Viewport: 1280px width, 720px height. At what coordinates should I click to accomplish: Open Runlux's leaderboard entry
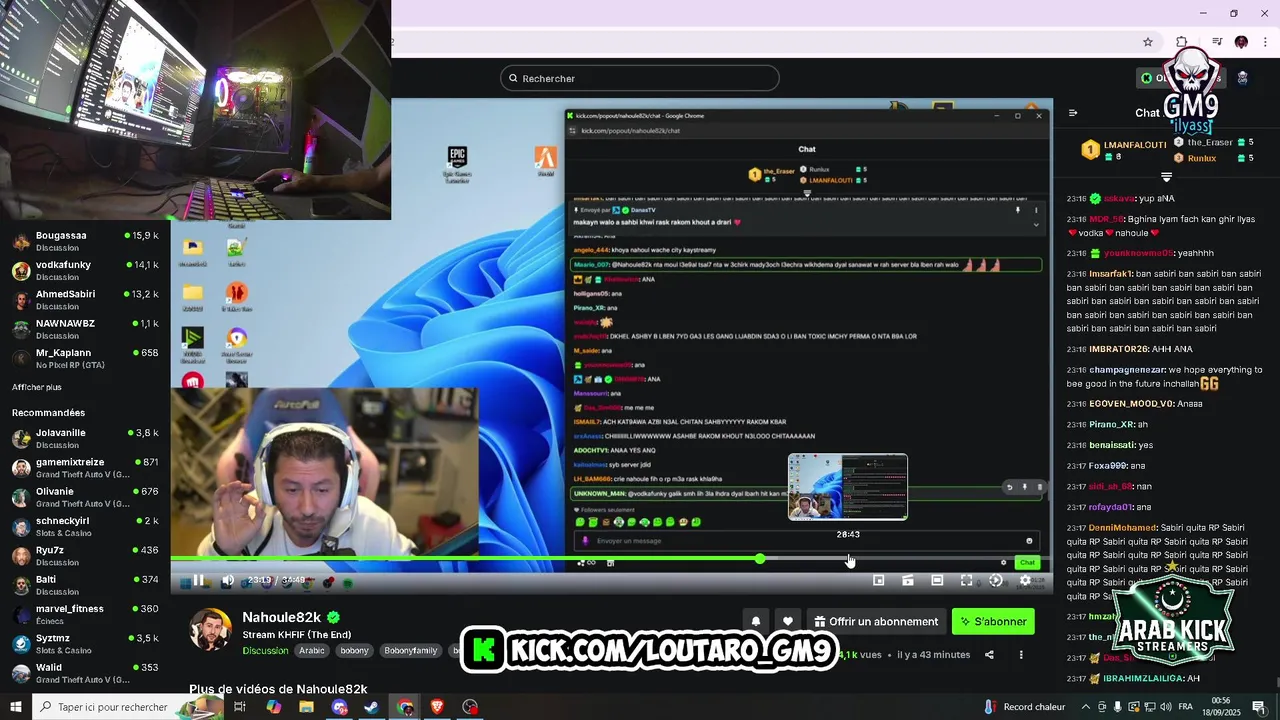(x=1213, y=158)
